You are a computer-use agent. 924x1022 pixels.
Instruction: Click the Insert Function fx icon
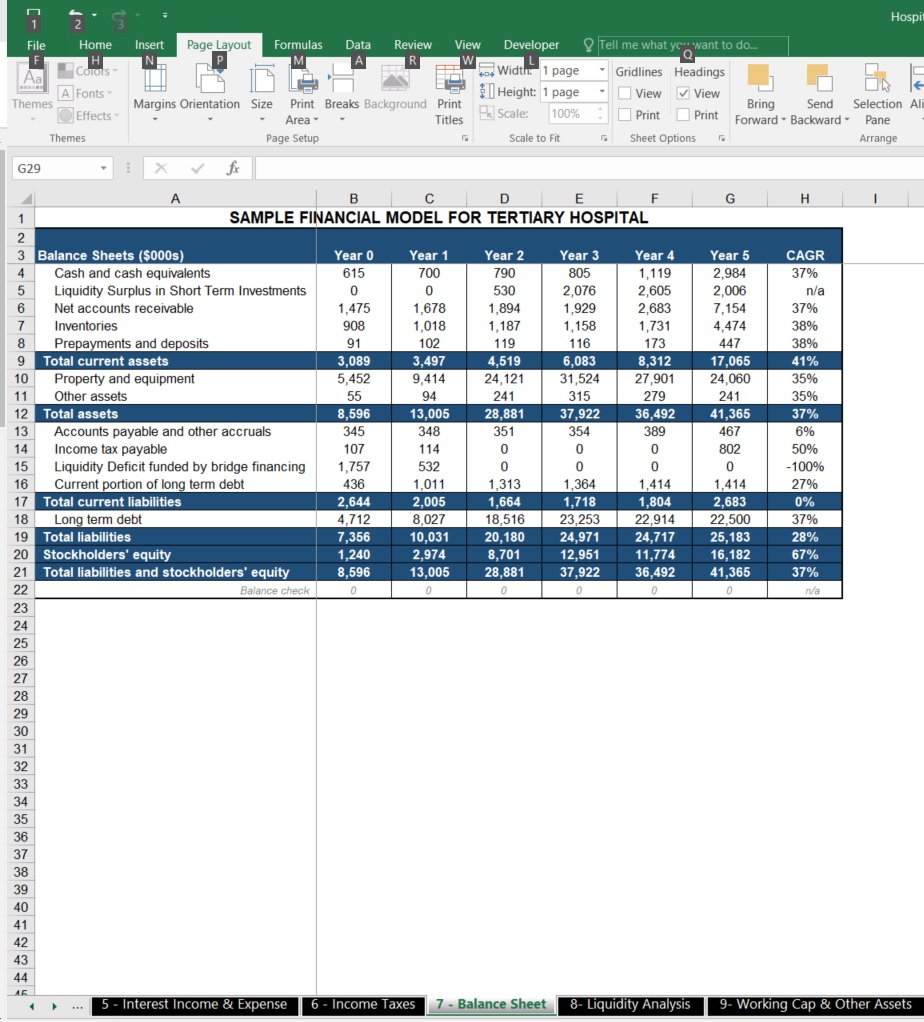click(233, 168)
